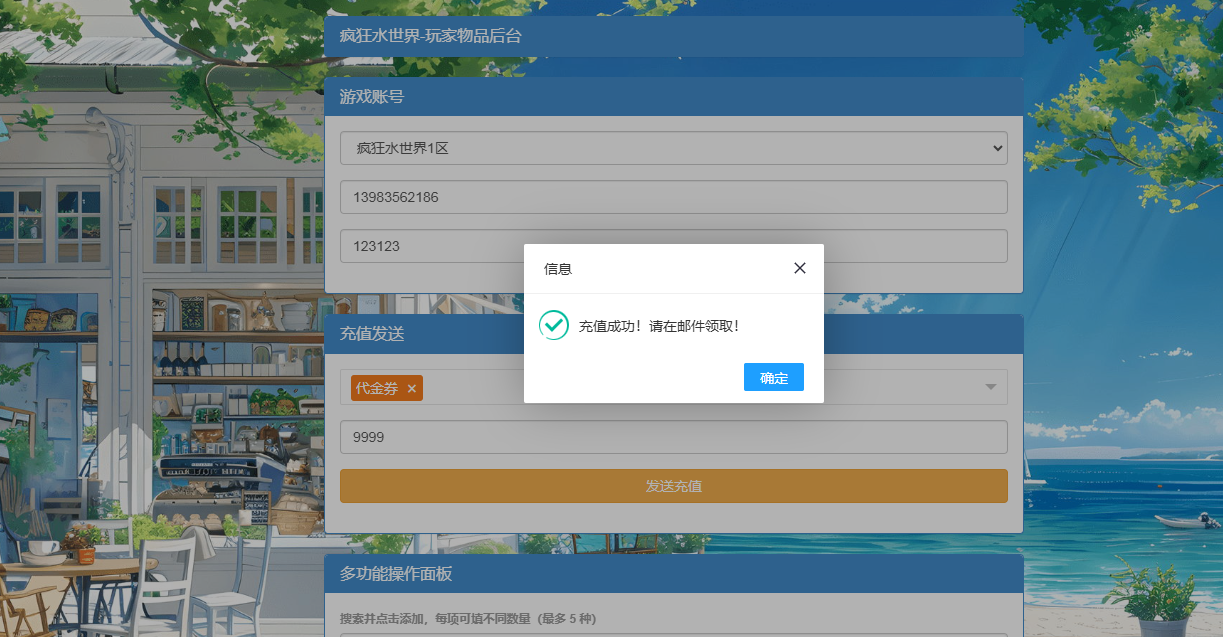Click the 发送充值 button
Image resolution: width=1223 pixels, height=637 pixels.
(x=673, y=486)
